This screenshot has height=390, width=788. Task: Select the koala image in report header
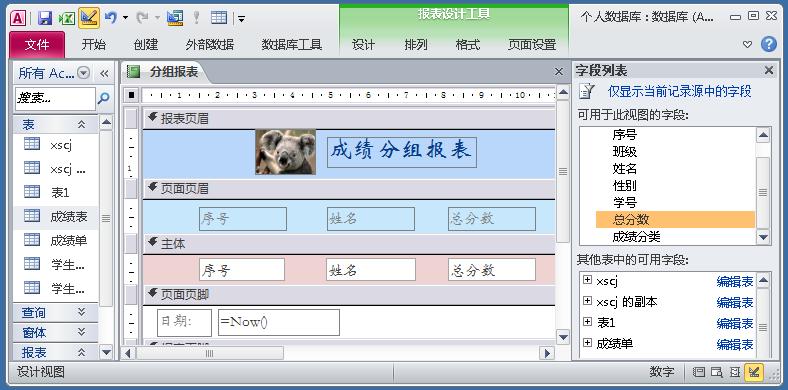coord(285,152)
